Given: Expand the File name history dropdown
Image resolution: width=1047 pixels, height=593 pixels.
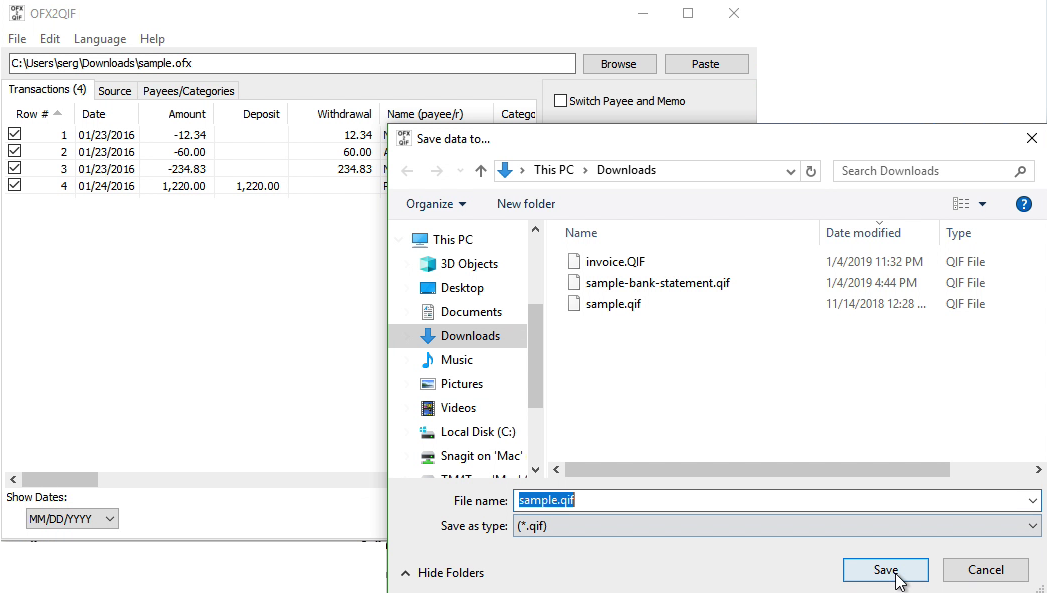Looking at the screenshot, I should [x=1032, y=501].
